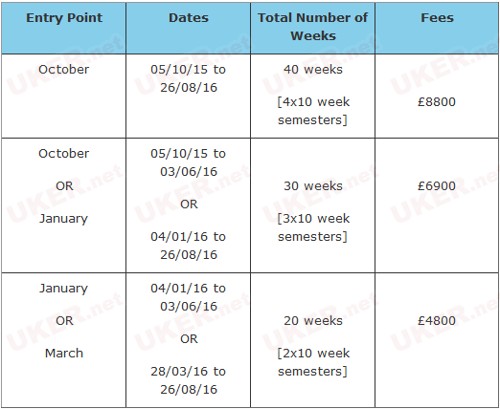Select the 28/03/16 to 26/08/16 dates
The width and height of the screenshot is (500, 409).
click(x=188, y=380)
